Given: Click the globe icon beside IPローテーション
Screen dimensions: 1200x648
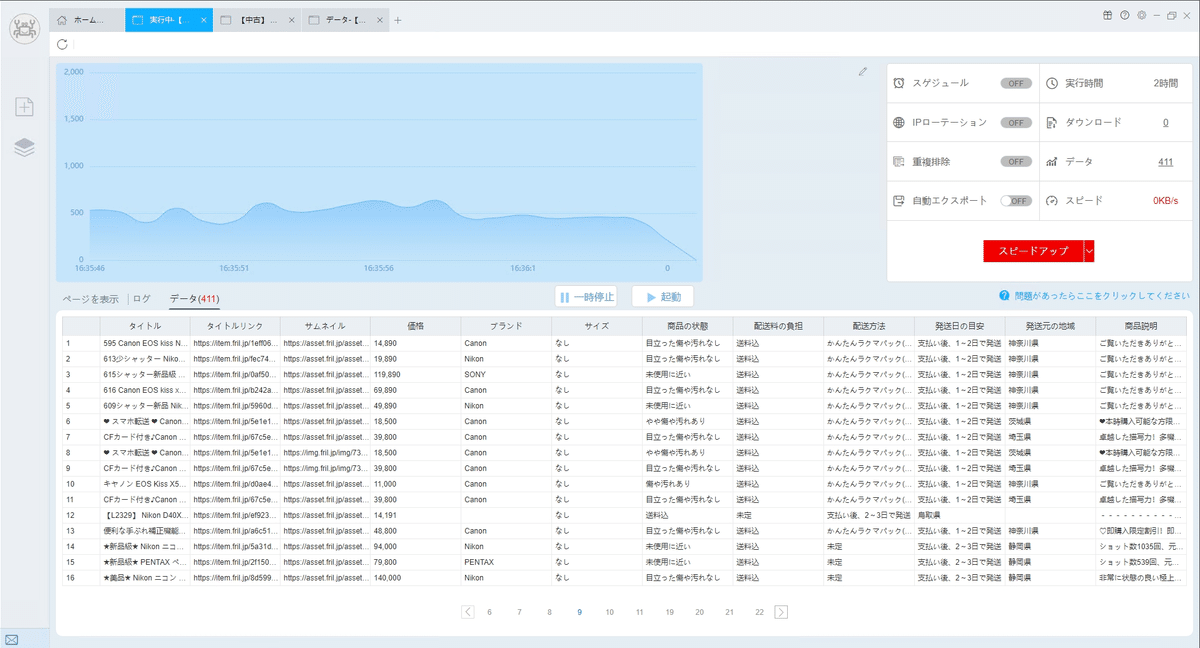Looking at the screenshot, I should pyautogui.click(x=899, y=122).
